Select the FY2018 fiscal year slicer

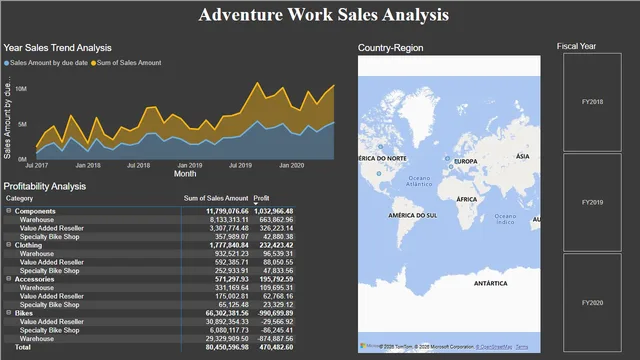pyautogui.click(x=592, y=102)
